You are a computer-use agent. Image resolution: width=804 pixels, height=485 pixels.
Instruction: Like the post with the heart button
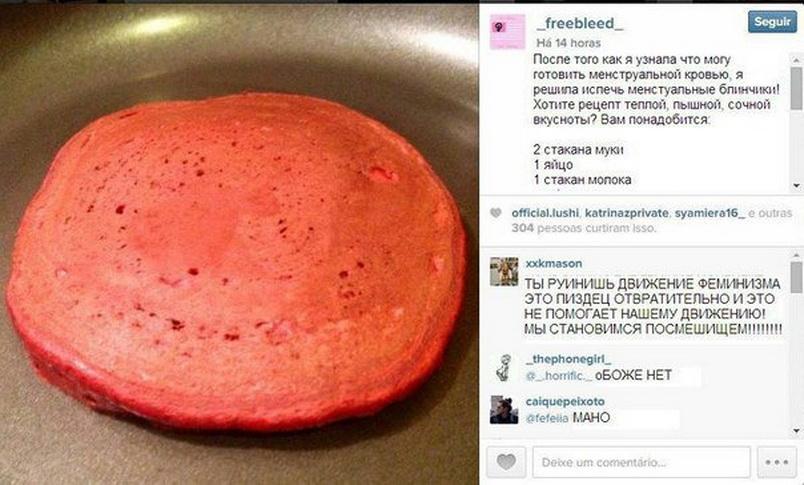[x=506, y=462]
